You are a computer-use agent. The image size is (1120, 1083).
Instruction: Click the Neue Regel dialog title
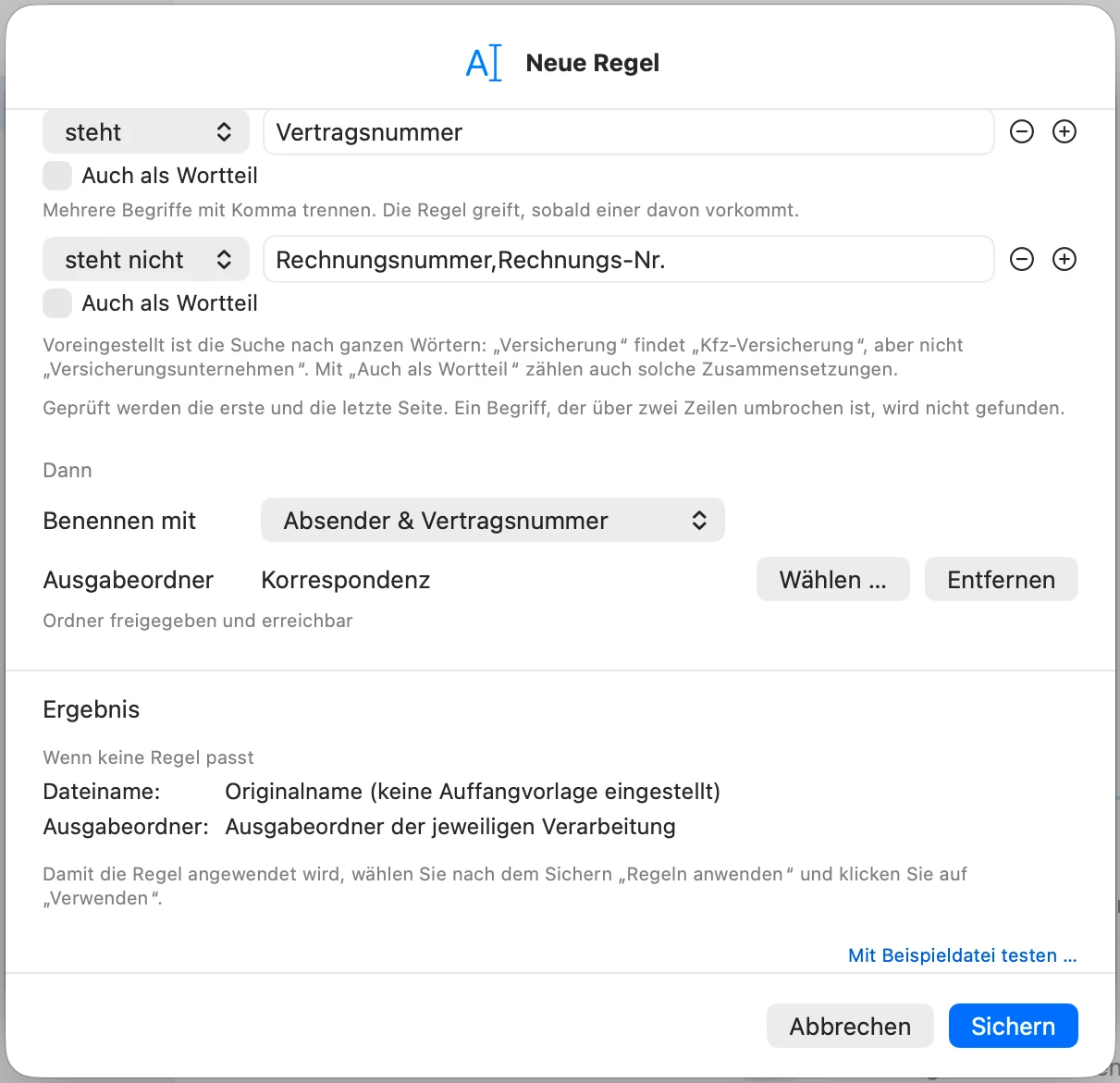click(593, 63)
